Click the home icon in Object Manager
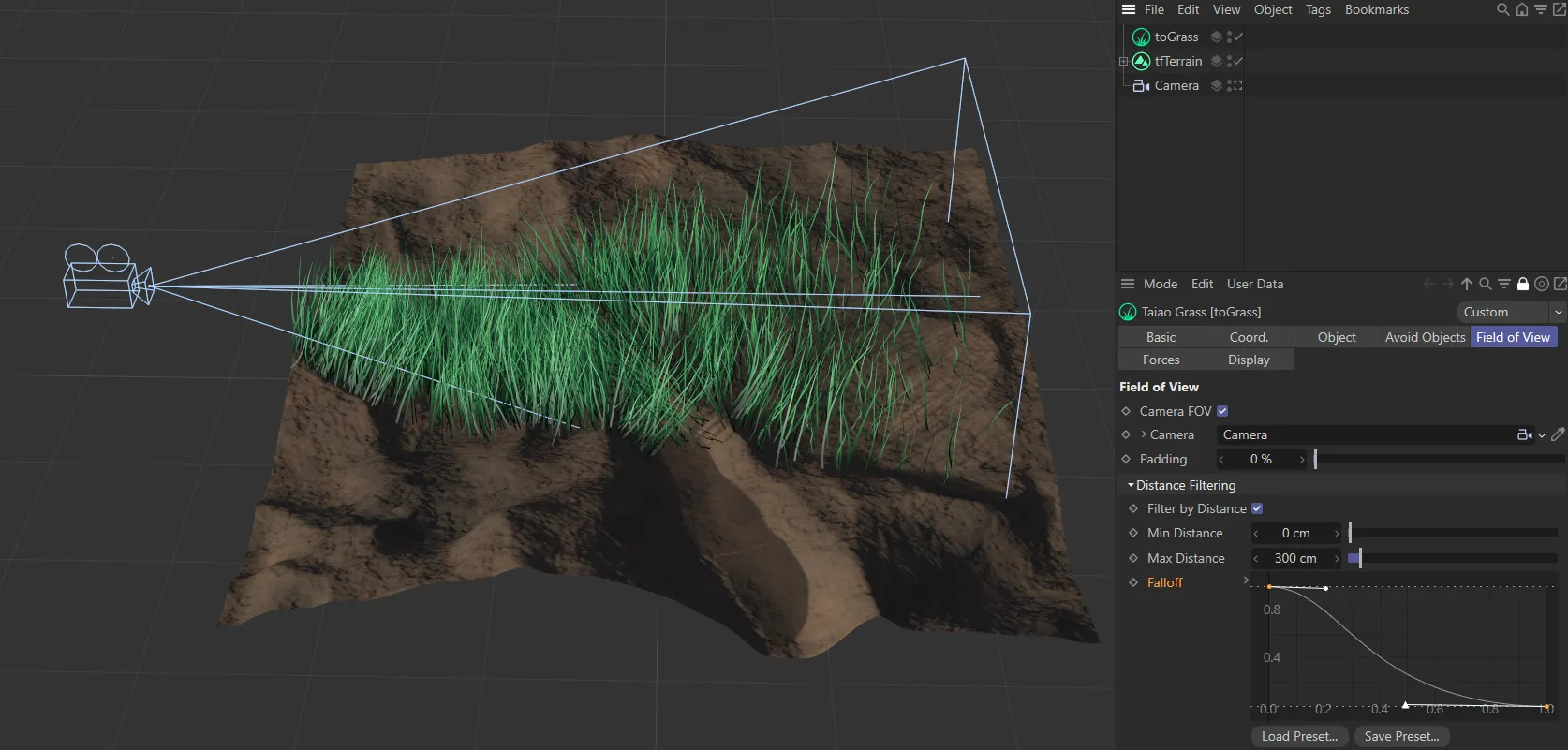Image resolution: width=1568 pixels, height=750 pixels. click(1521, 9)
